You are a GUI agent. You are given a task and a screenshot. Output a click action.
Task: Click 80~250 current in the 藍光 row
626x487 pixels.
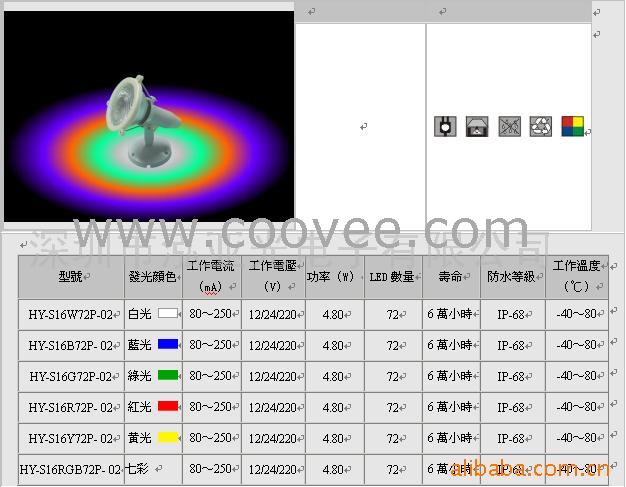click(210, 344)
